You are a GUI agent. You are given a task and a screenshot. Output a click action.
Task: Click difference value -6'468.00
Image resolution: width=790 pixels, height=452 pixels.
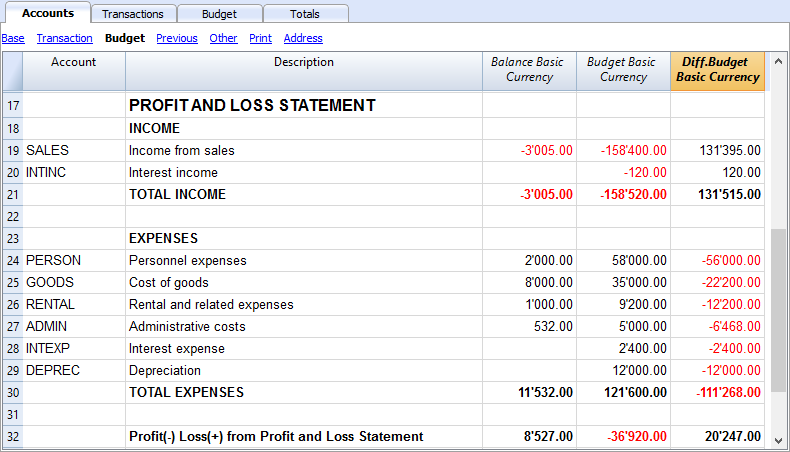point(717,327)
